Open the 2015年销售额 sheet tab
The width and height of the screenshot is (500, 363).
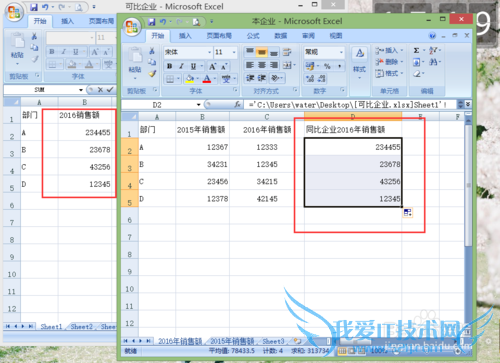coord(232,341)
